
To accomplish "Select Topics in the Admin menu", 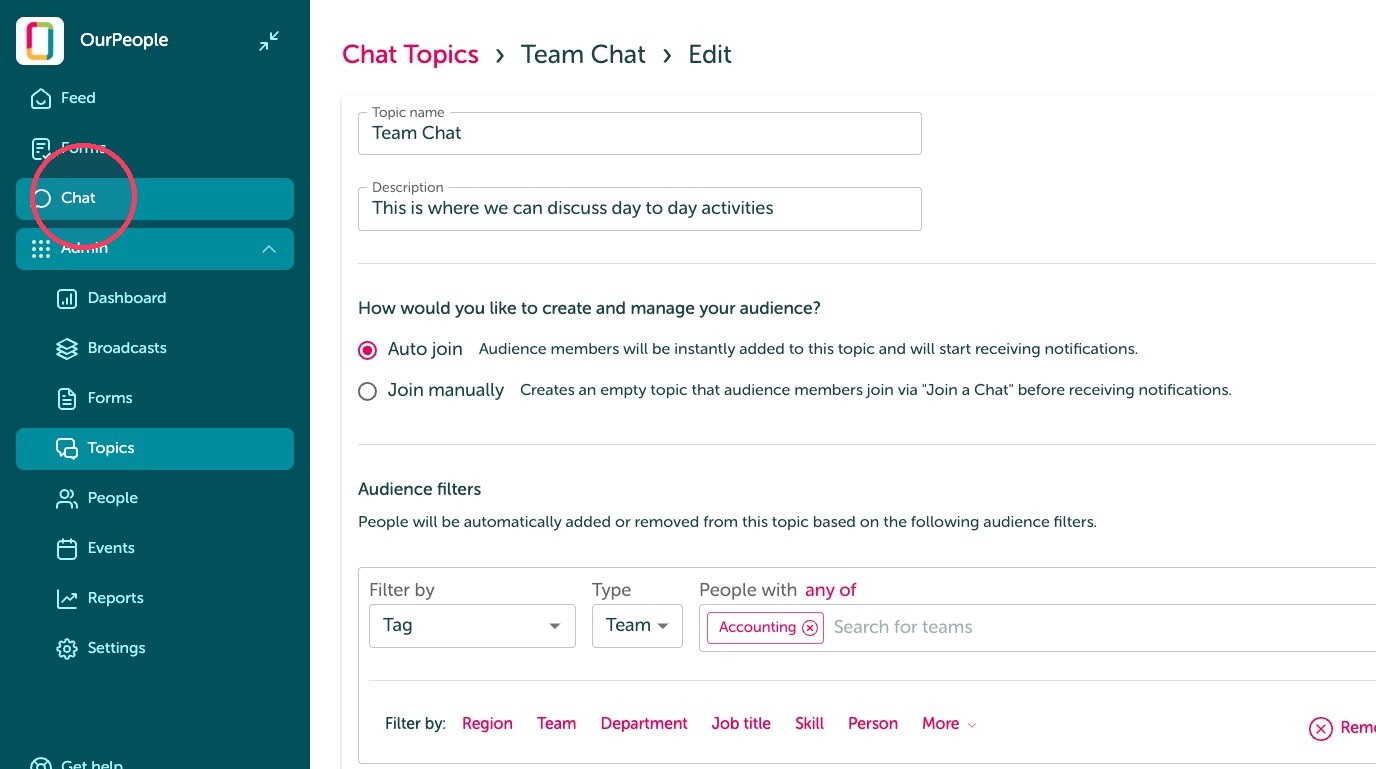I will [155, 449].
